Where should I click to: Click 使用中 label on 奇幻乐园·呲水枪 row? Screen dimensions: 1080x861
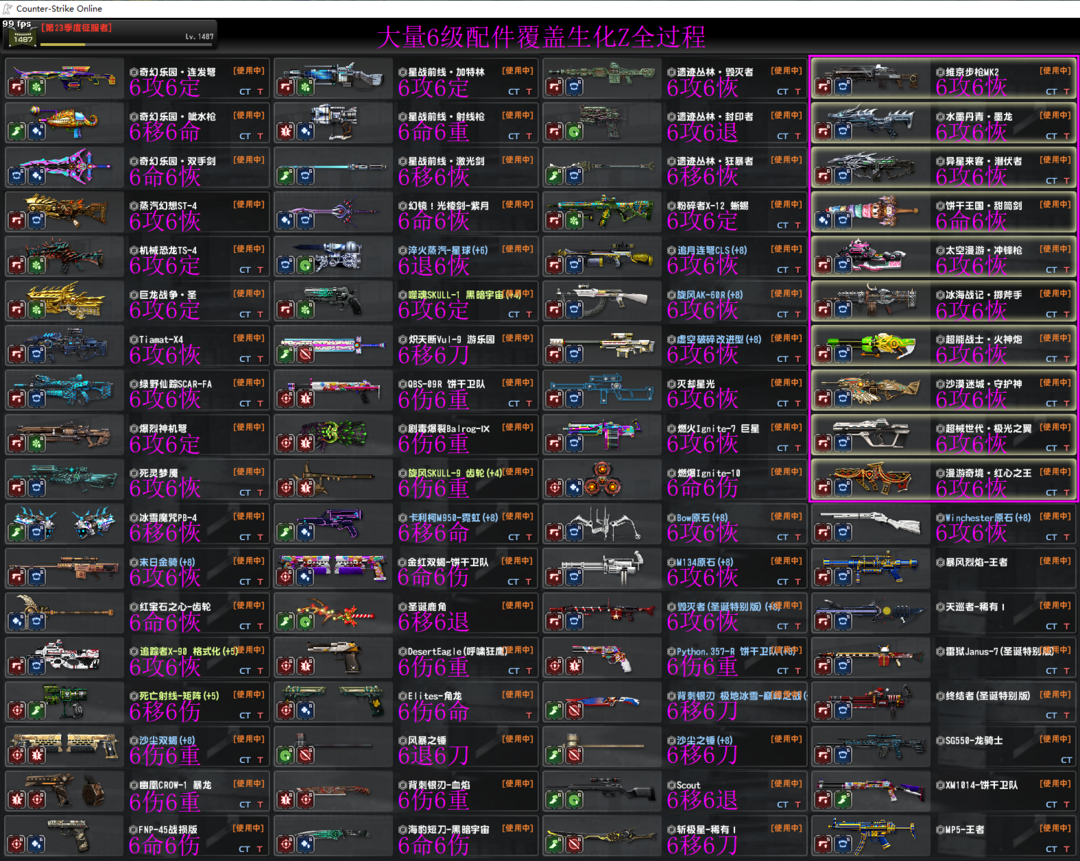pos(249,115)
